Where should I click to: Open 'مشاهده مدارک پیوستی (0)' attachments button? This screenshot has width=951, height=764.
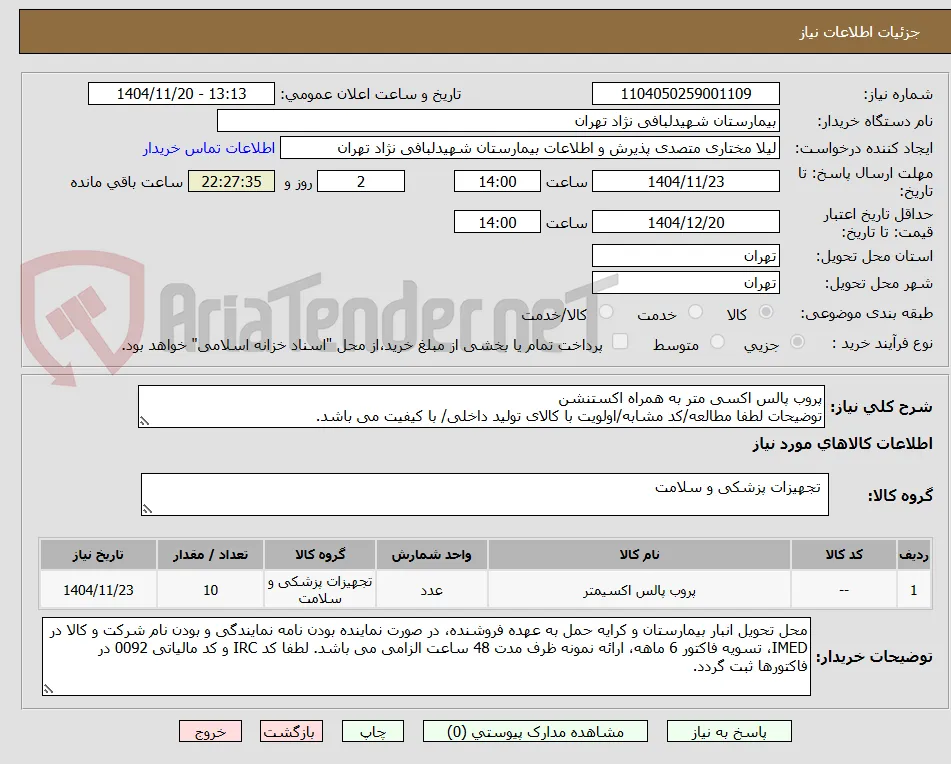[535, 732]
